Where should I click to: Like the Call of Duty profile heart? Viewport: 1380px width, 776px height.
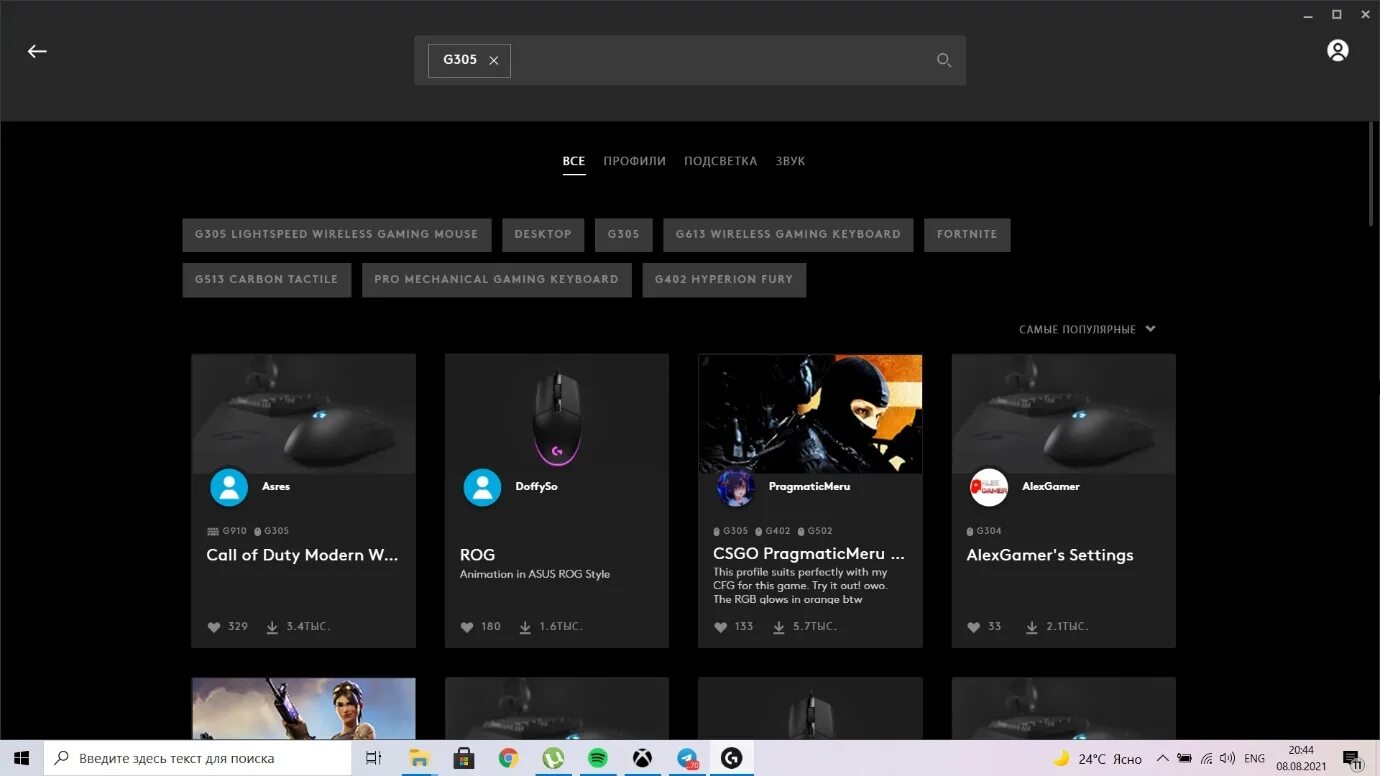pyautogui.click(x=214, y=627)
